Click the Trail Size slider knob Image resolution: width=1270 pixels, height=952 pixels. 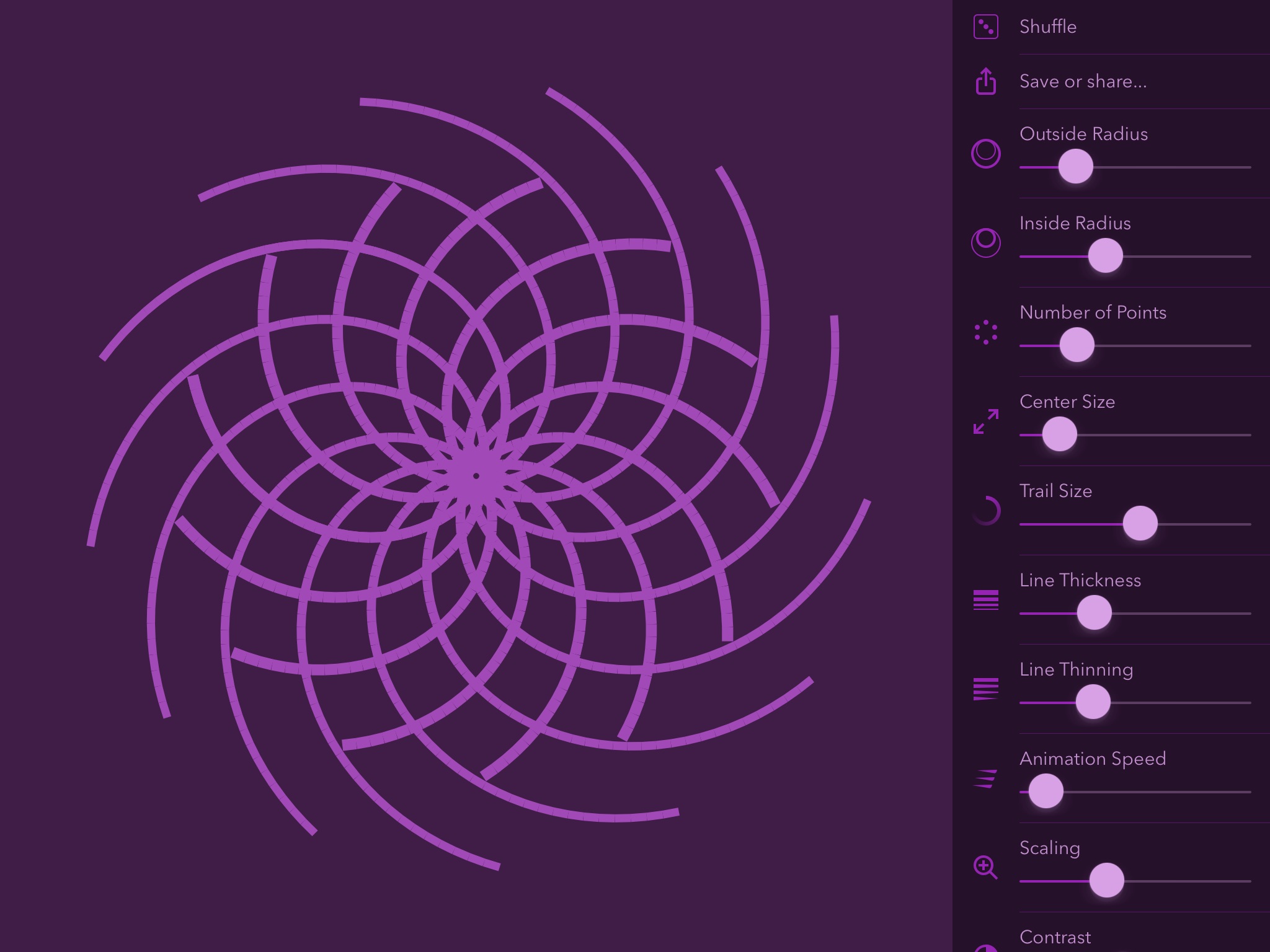coord(1140,523)
